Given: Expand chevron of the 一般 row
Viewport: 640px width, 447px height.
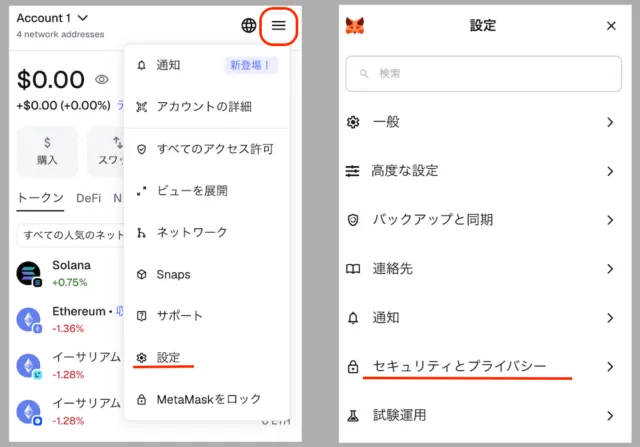Looking at the screenshot, I should [610, 122].
